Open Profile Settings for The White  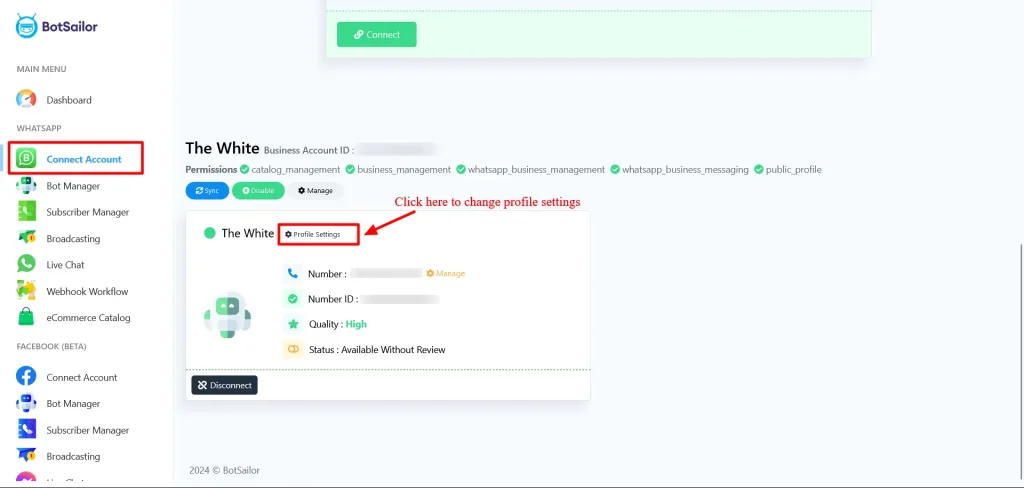pyautogui.click(x=317, y=234)
